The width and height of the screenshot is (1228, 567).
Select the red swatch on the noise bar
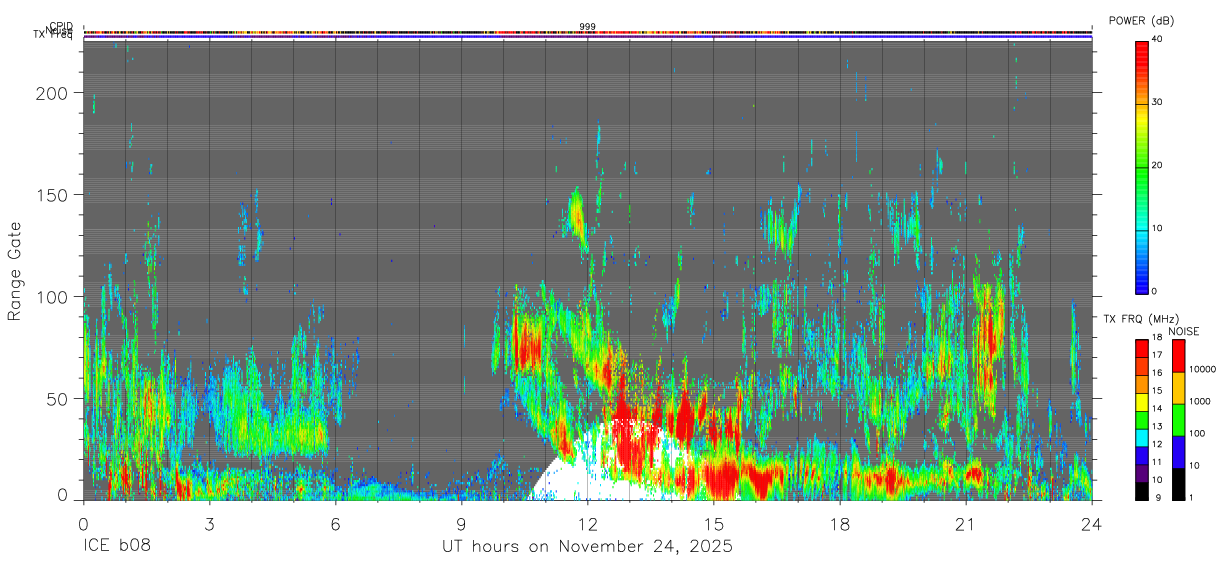tap(1179, 356)
